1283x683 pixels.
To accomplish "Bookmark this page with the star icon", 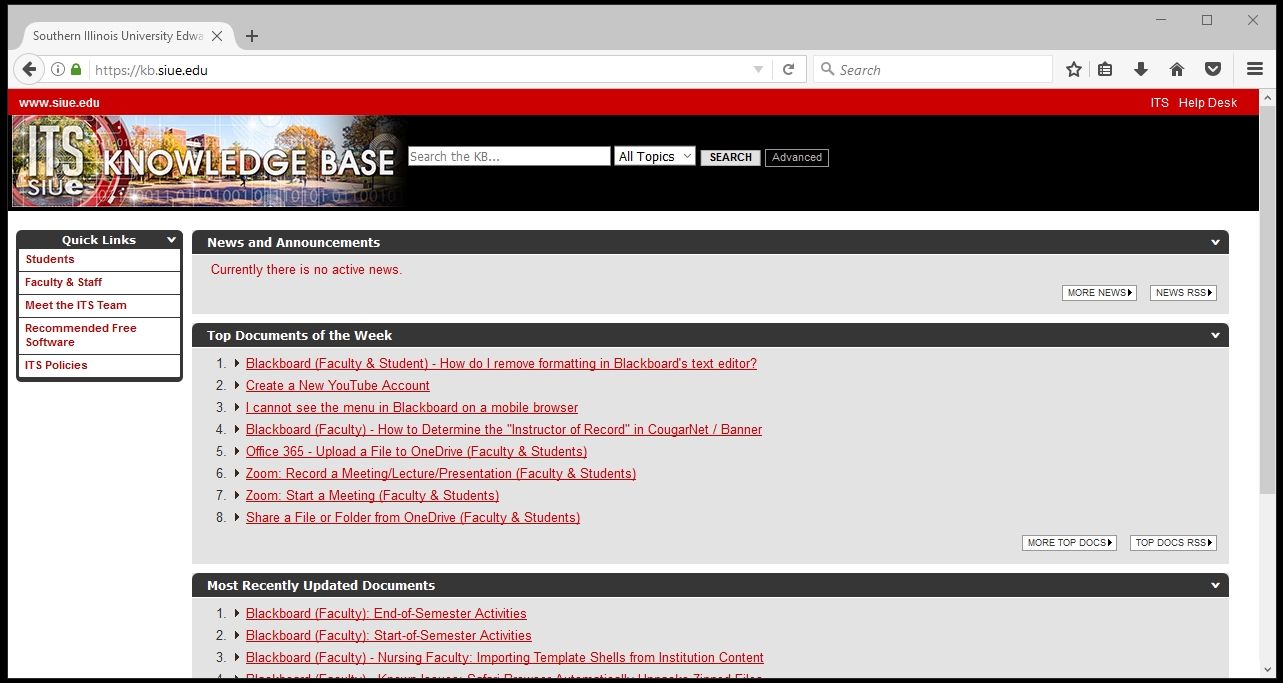I will 1074,69.
